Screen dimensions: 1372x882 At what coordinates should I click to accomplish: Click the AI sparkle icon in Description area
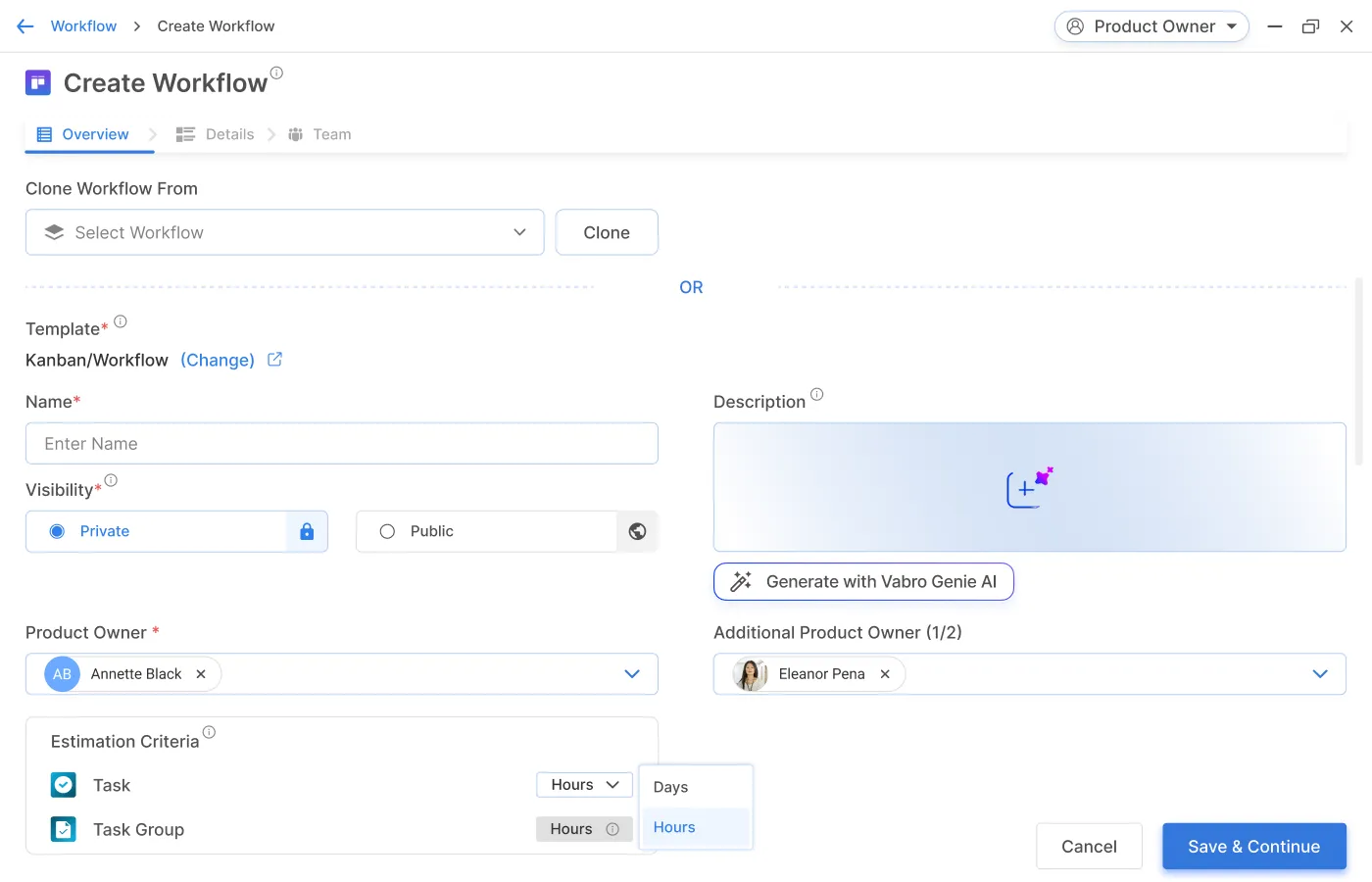[x=1028, y=487]
